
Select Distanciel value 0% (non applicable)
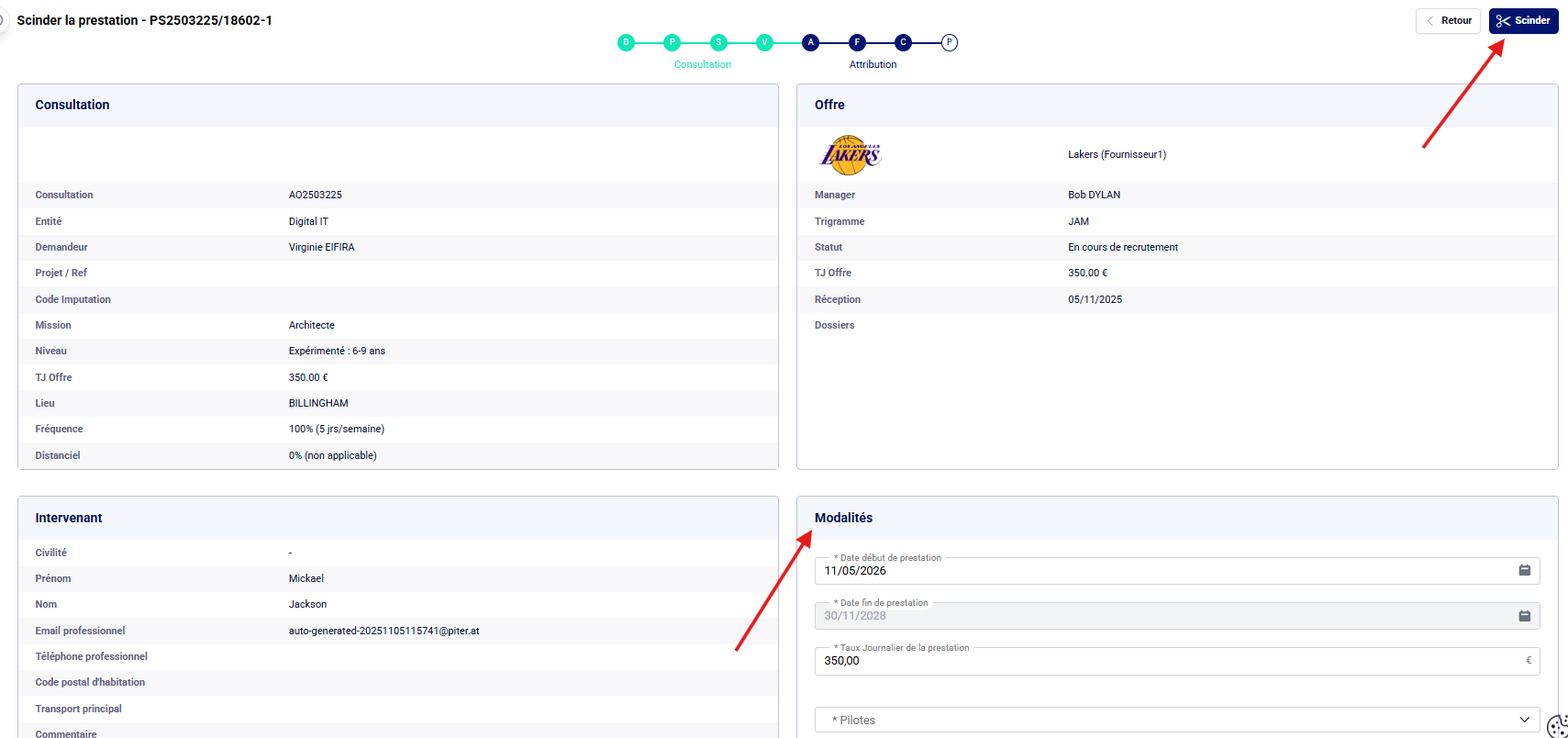(333, 455)
